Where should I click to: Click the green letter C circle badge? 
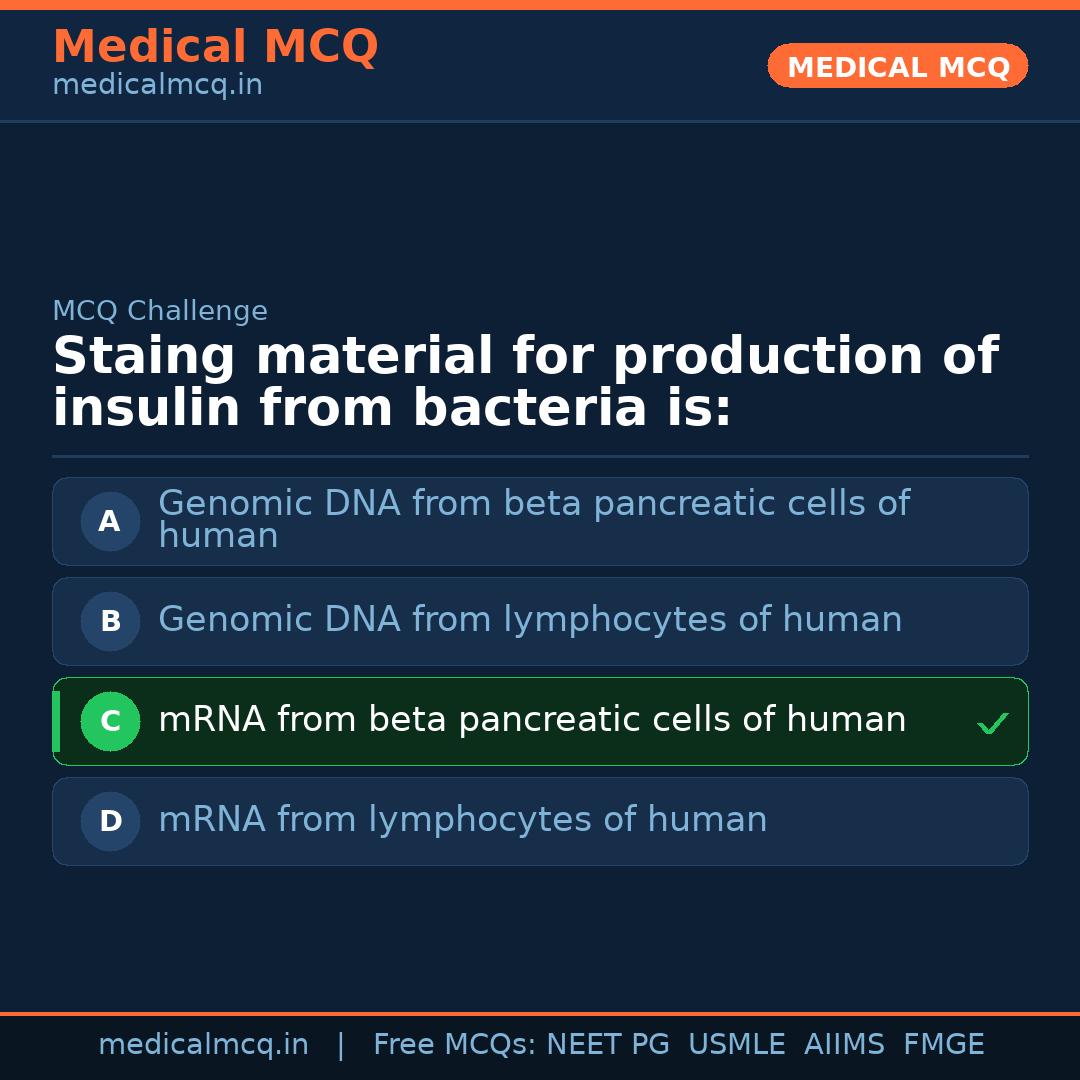(110, 721)
